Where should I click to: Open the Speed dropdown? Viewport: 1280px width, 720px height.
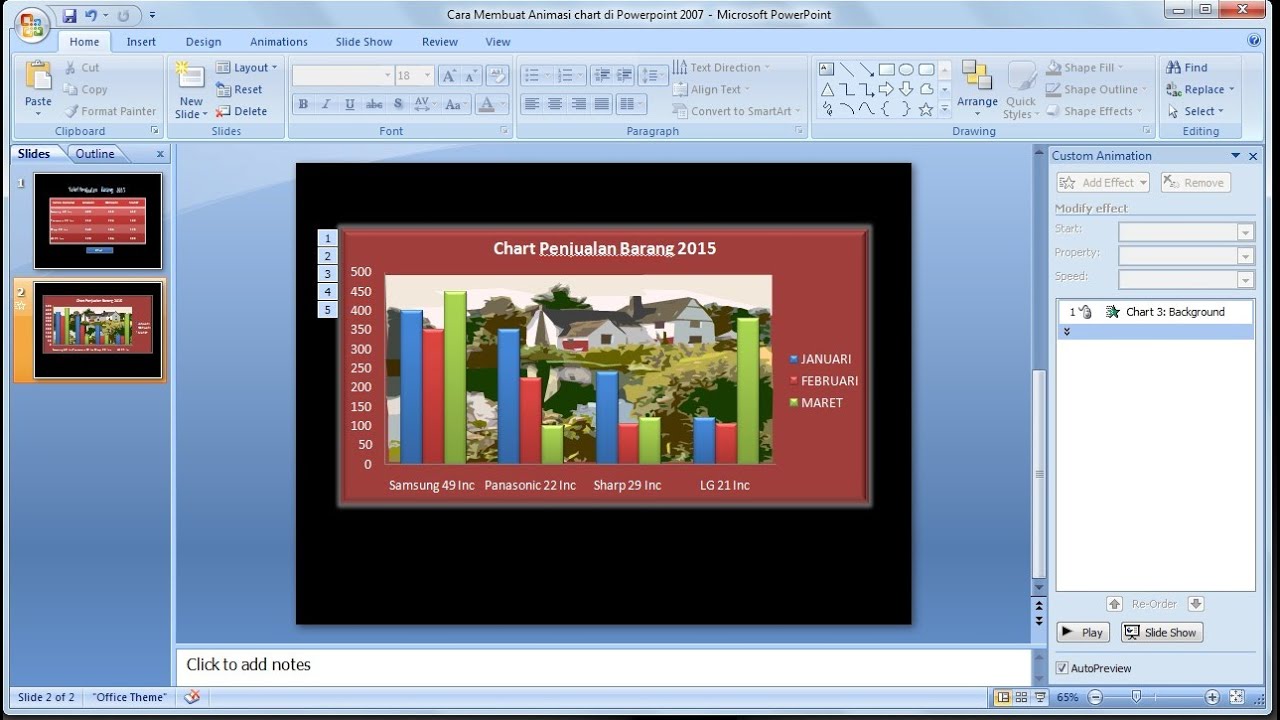pyautogui.click(x=1245, y=280)
